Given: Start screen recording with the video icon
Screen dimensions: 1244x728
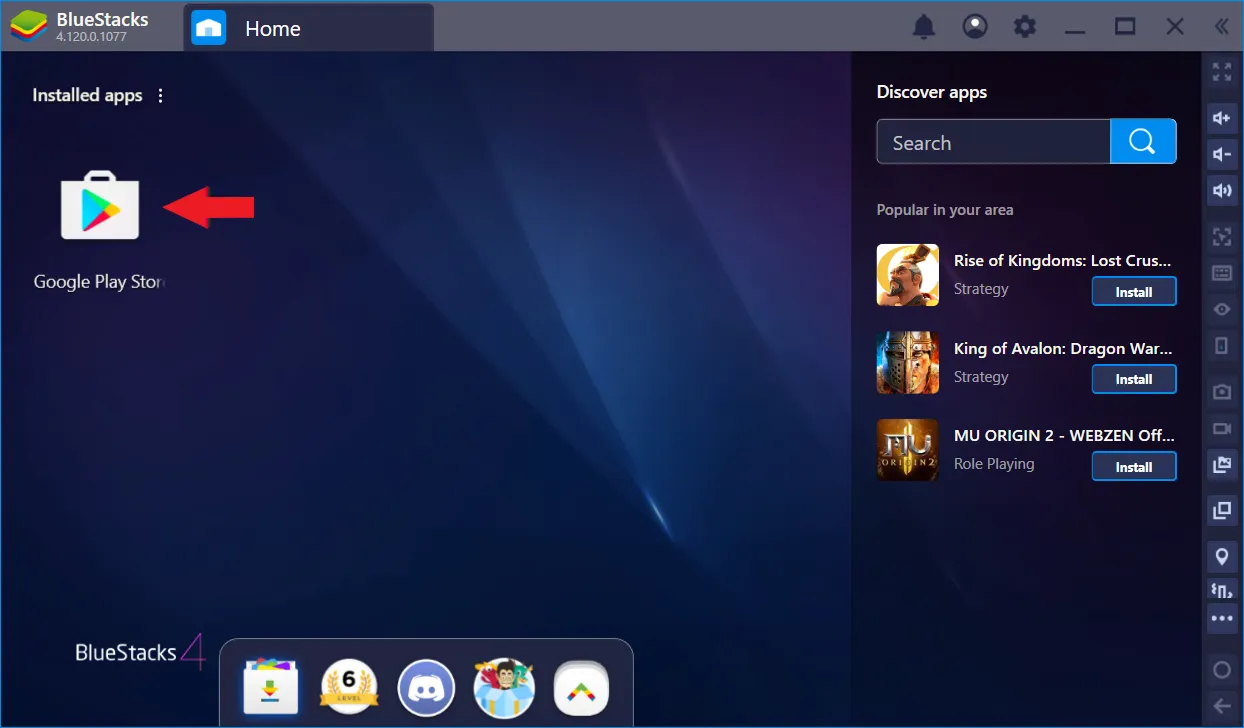Looking at the screenshot, I should [1221, 428].
